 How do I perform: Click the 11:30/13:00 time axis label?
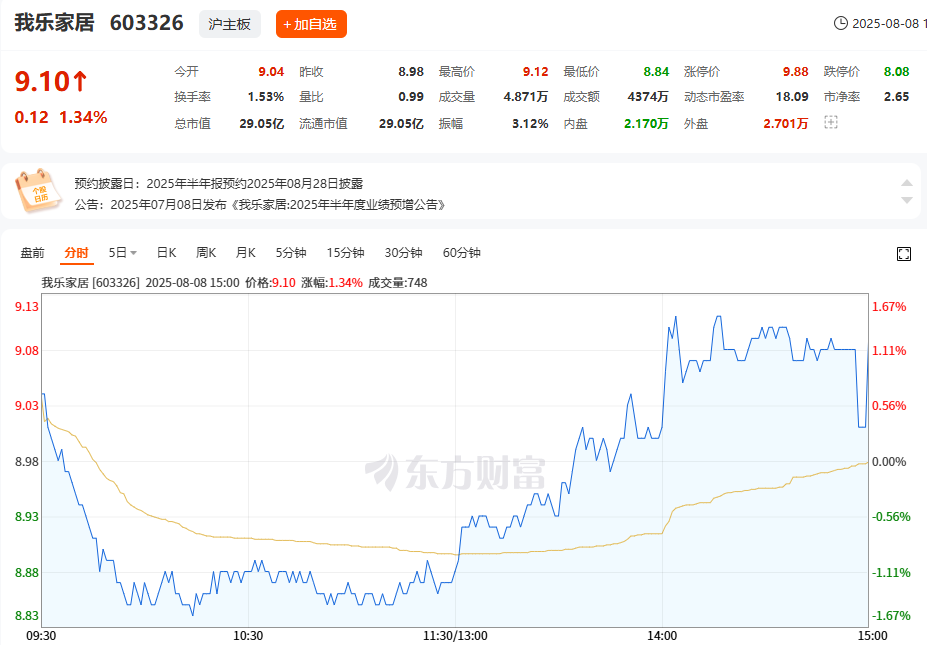455,636
